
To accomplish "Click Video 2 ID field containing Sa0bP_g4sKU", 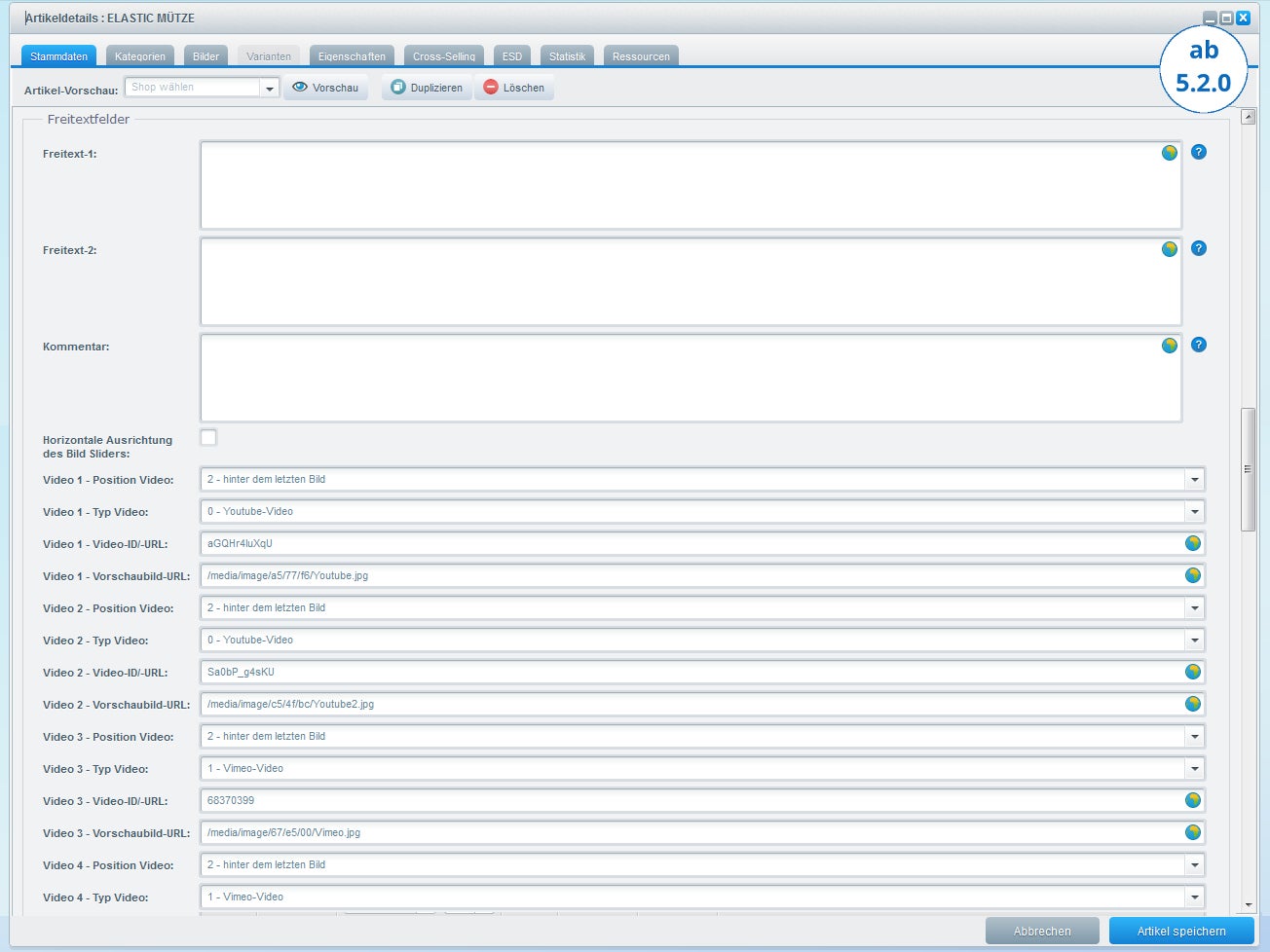I will pos(702,672).
